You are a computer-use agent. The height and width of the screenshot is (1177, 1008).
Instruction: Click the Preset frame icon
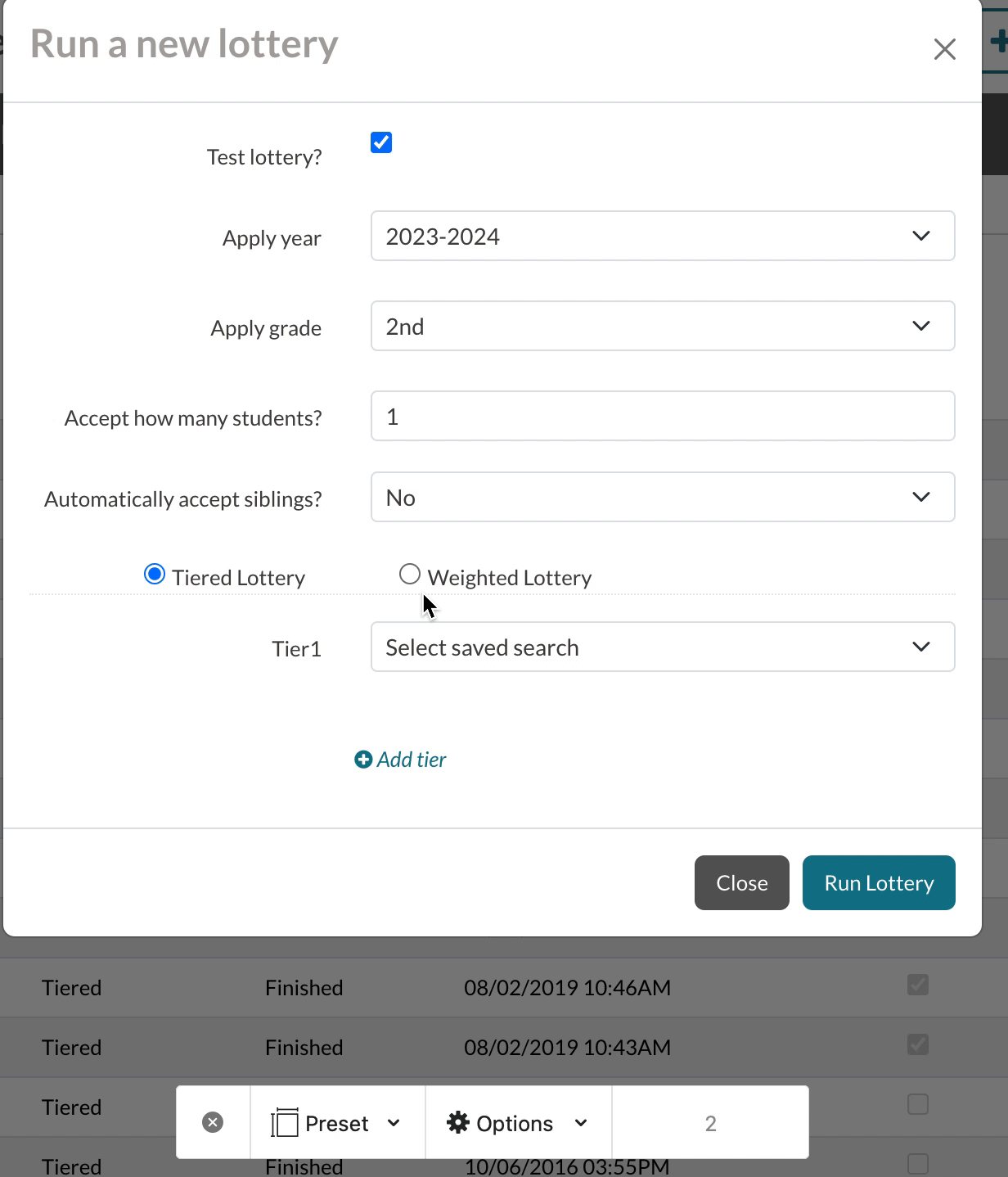[x=284, y=1123]
